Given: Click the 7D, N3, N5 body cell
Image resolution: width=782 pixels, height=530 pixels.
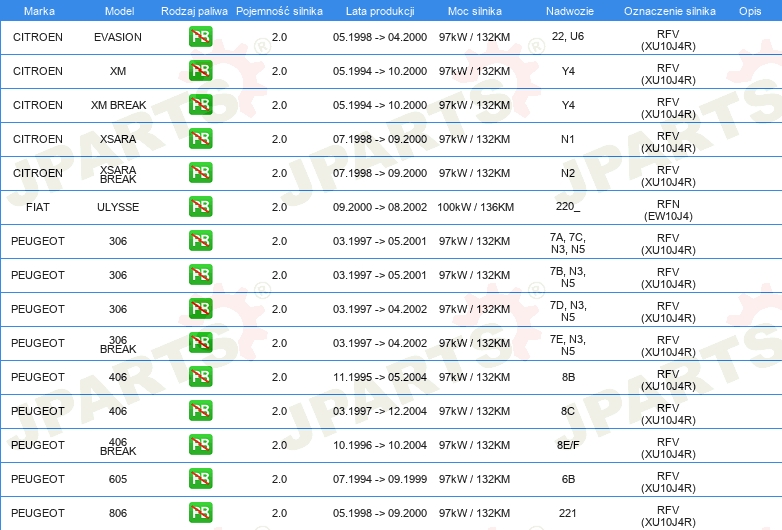Looking at the screenshot, I should [x=568, y=311].
